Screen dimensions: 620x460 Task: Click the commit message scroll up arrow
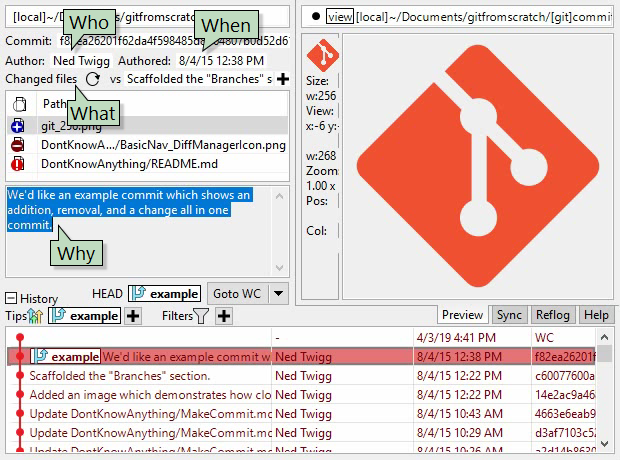click(279, 196)
